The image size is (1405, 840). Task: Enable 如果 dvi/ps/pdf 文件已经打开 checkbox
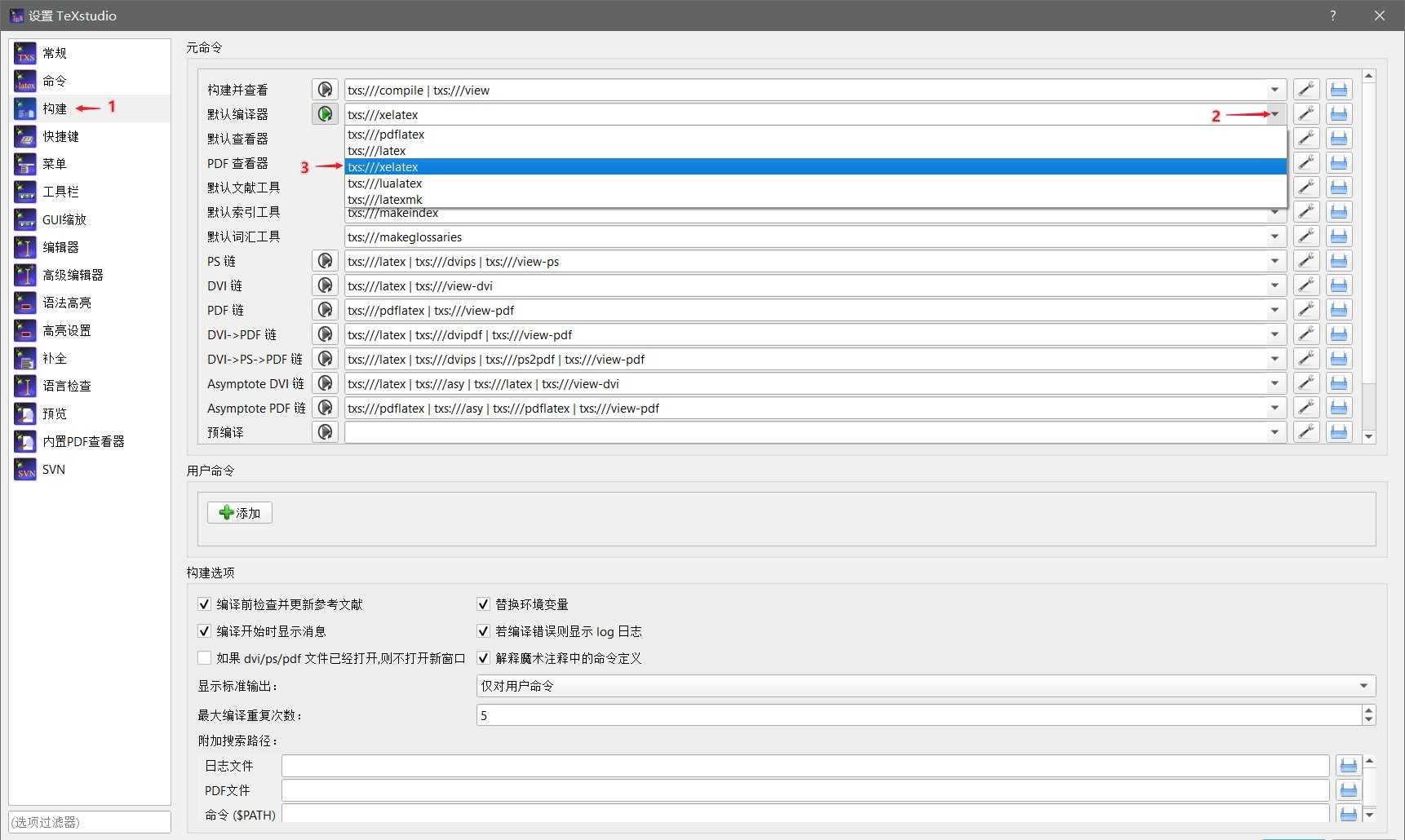click(205, 658)
